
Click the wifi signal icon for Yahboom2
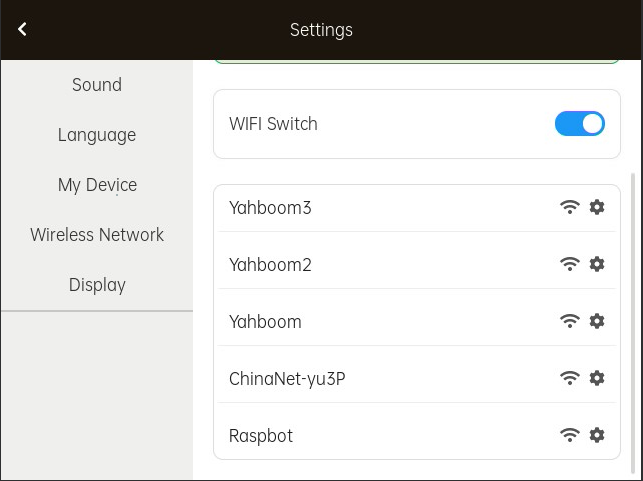[x=570, y=264]
